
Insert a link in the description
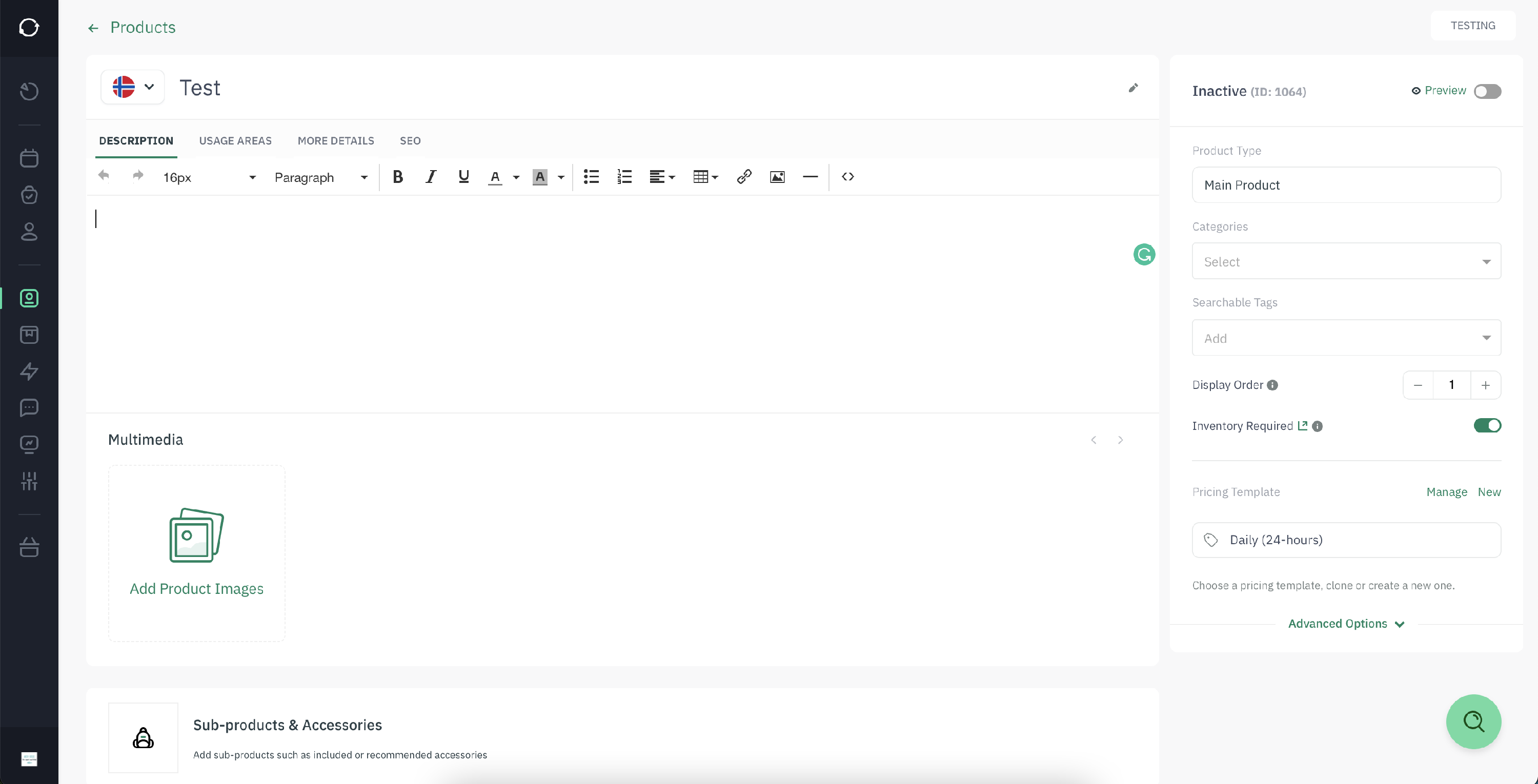tap(744, 177)
